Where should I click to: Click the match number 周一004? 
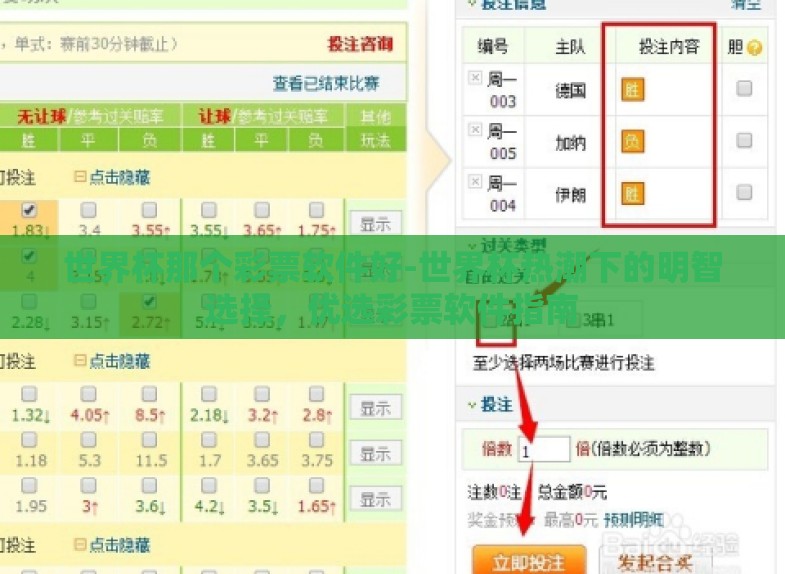pos(502,194)
